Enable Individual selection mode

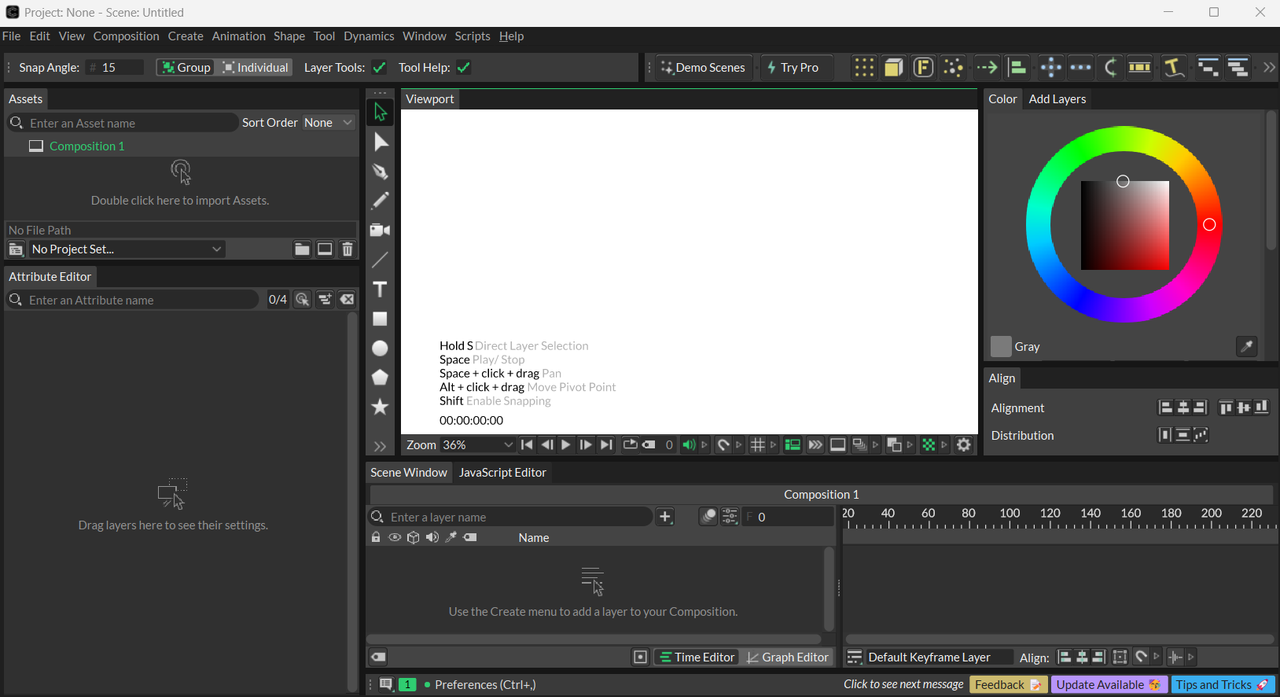tap(255, 68)
